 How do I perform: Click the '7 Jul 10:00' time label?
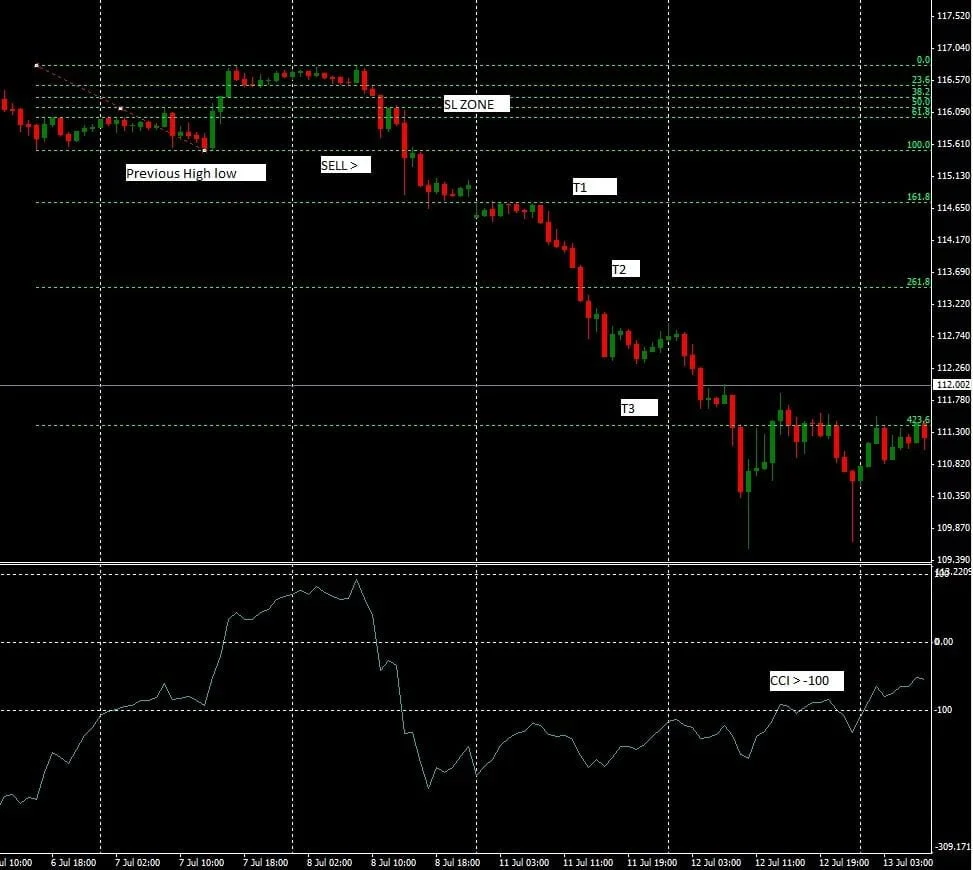point(201,863)
